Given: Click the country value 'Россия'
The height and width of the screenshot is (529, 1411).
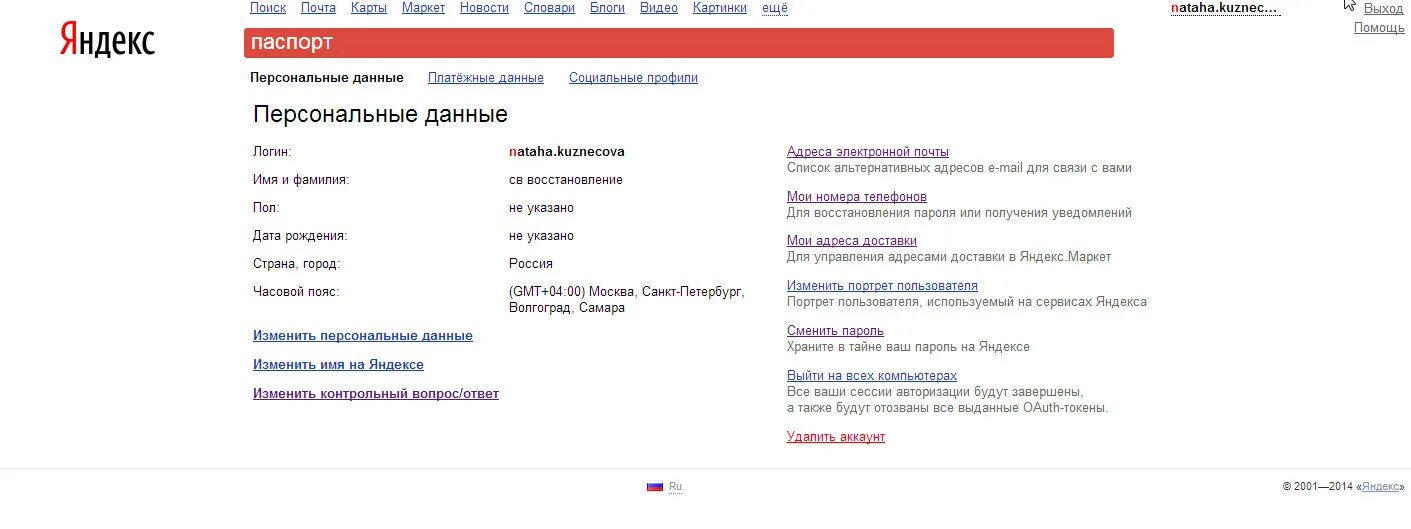Looking at the screenshot, I should [x=531, y=264].
